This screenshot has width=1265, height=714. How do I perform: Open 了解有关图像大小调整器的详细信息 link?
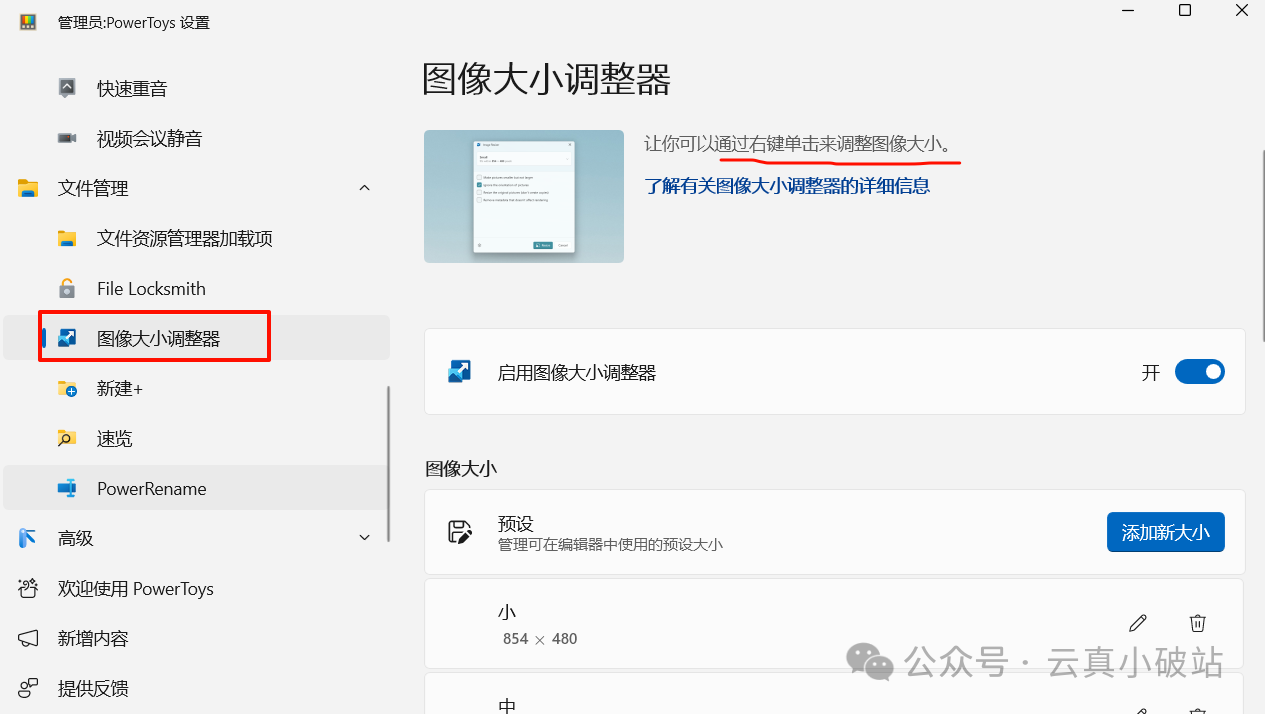[787, 185]
